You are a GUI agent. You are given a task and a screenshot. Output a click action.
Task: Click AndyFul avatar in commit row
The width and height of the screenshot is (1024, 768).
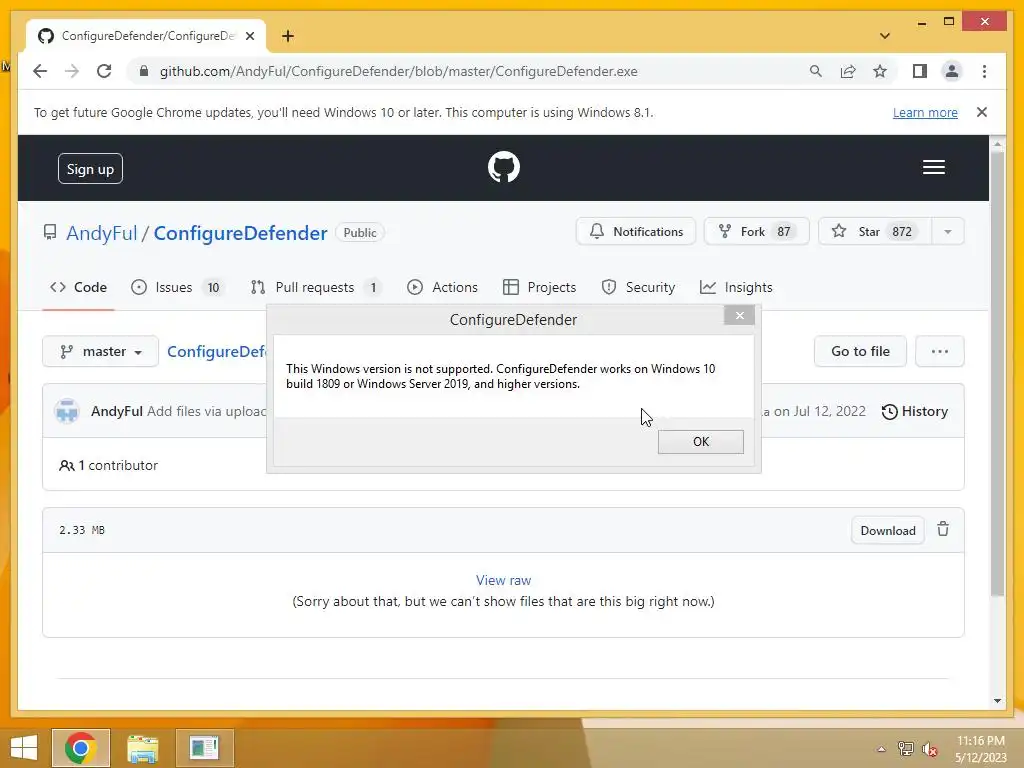(x=67, y=411)
